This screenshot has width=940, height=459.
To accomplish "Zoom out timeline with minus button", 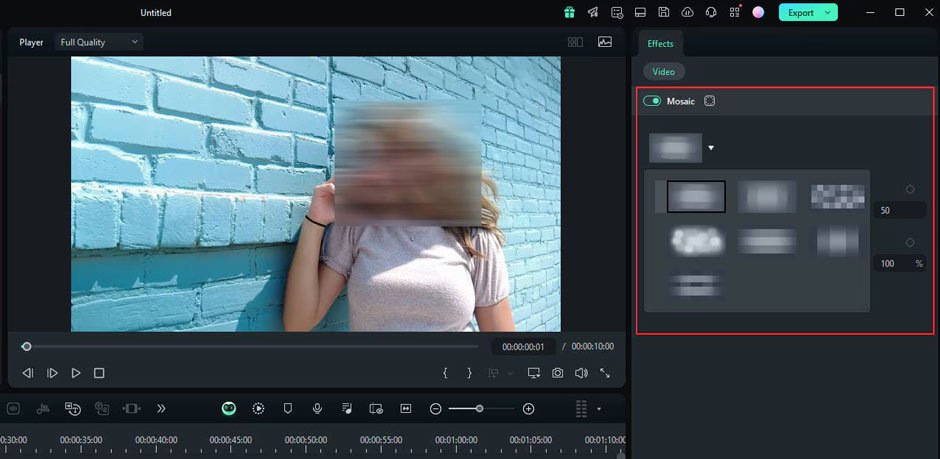I will 436,409.
